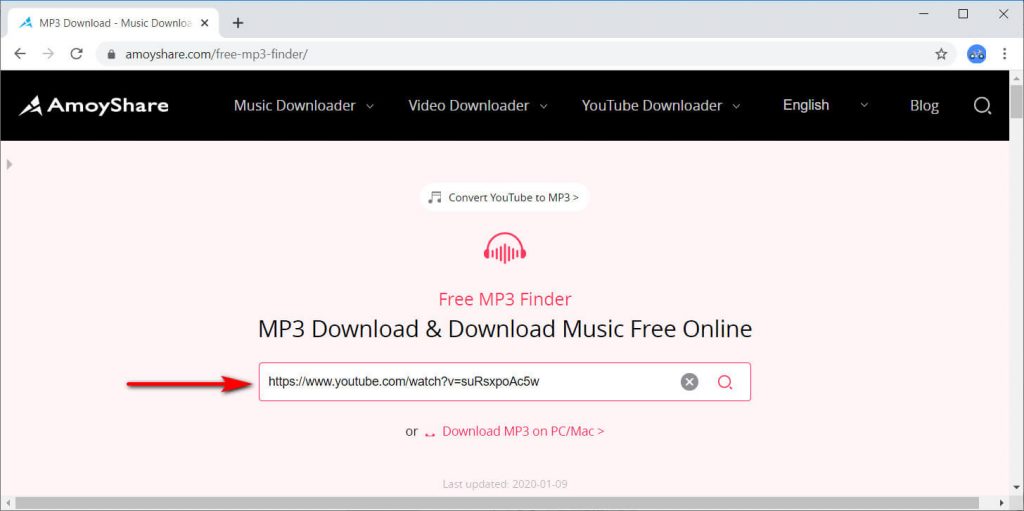Click the download icon next to Download MP3
This screenshot has height=511, width=1024.
pos(430,433)
